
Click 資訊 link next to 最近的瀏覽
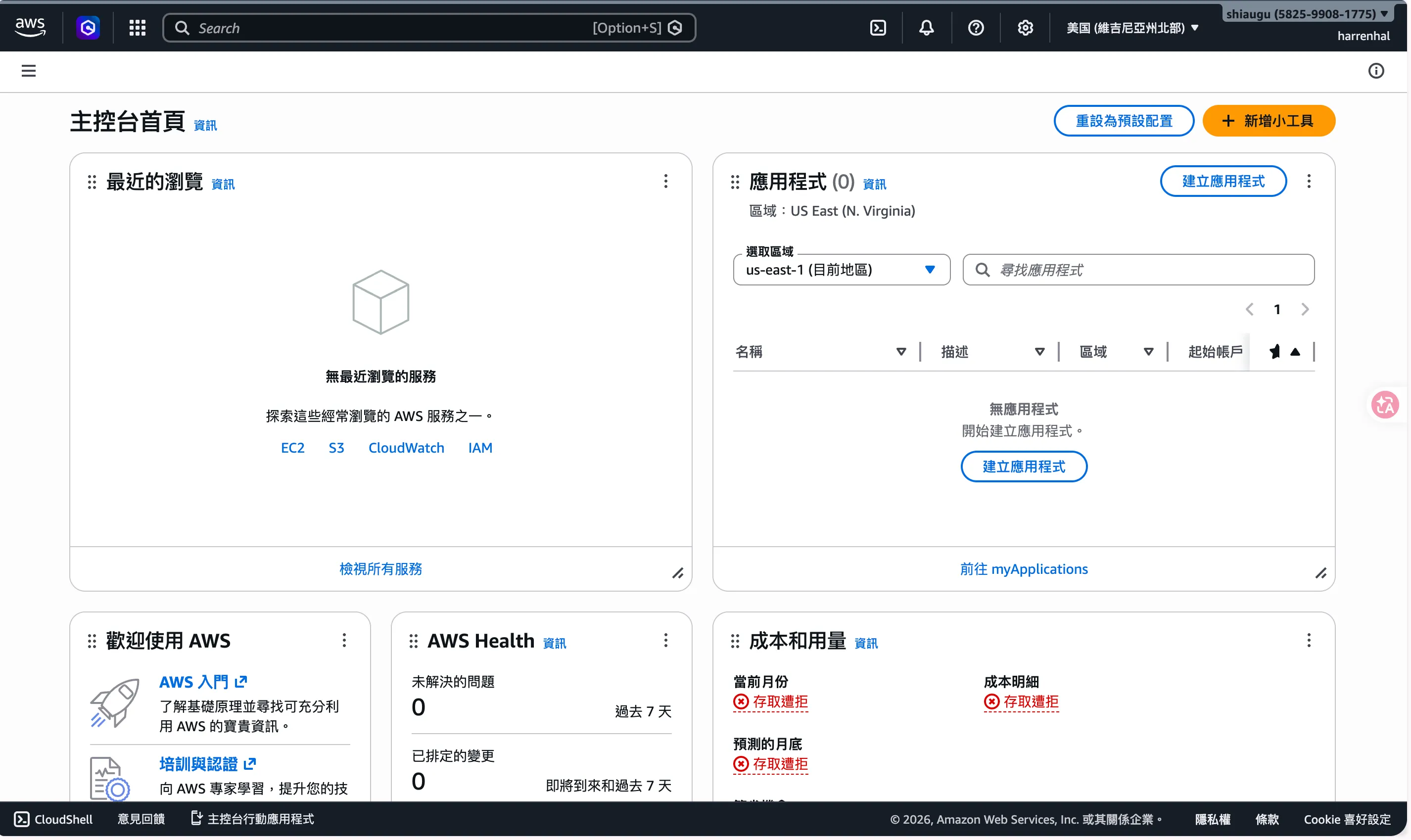pos(223,184)
